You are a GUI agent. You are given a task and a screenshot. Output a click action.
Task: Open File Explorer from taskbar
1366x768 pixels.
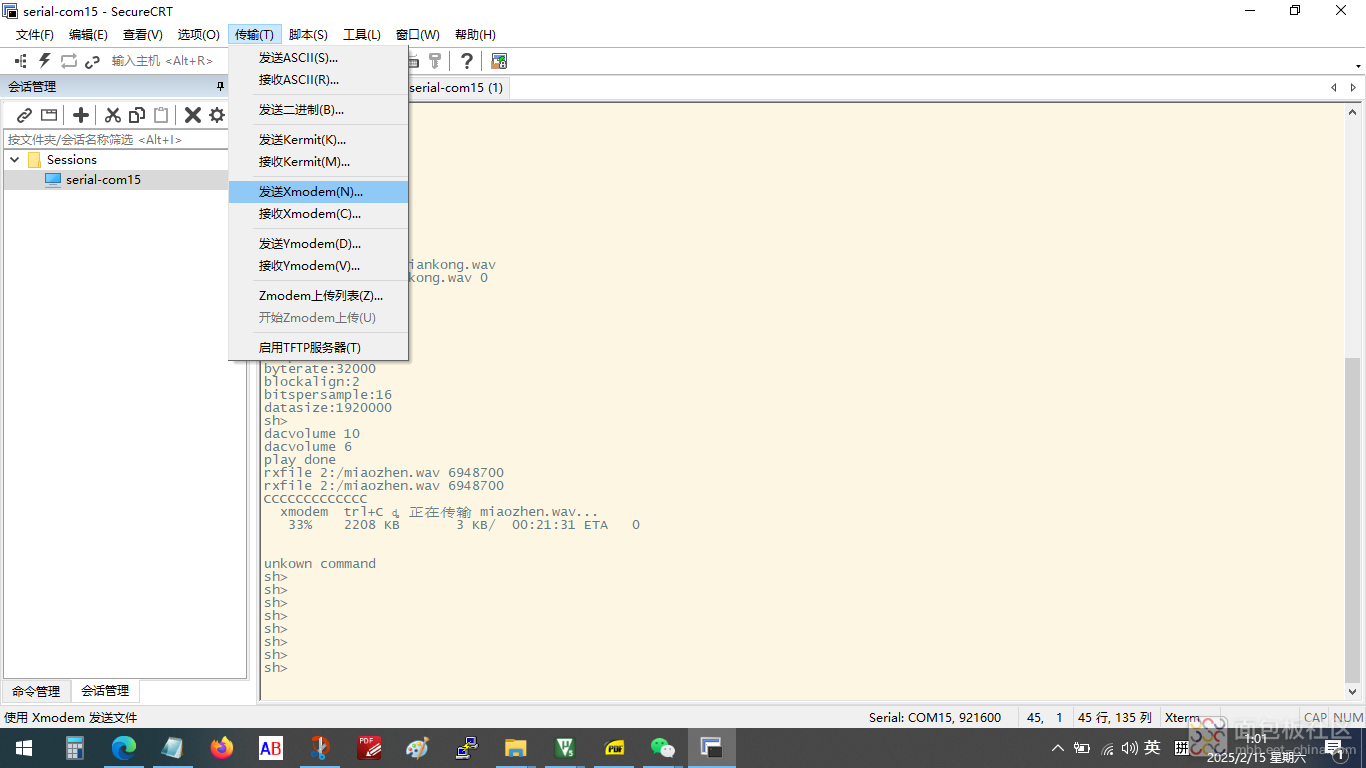coord(516,748)
